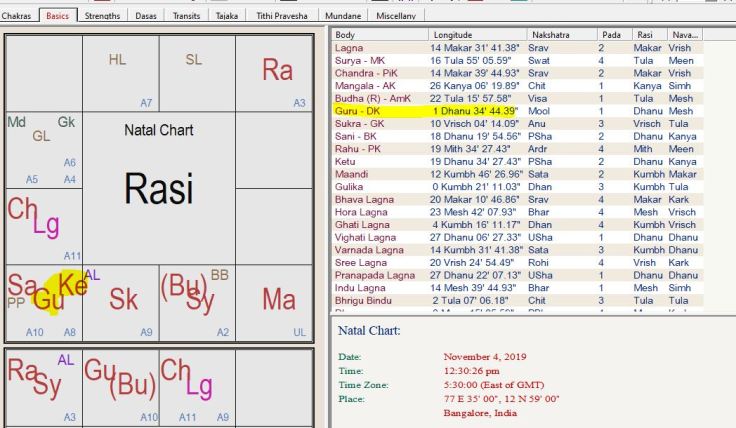Switch to the Mundane tab
The image size is (736, 428).
(x=343, y=15)
